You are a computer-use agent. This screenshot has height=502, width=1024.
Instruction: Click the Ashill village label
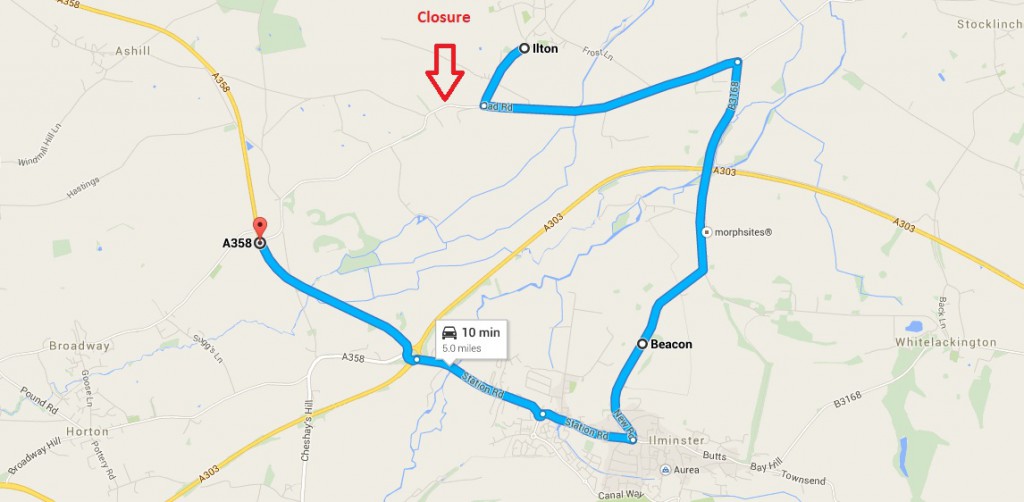(133, 51)
